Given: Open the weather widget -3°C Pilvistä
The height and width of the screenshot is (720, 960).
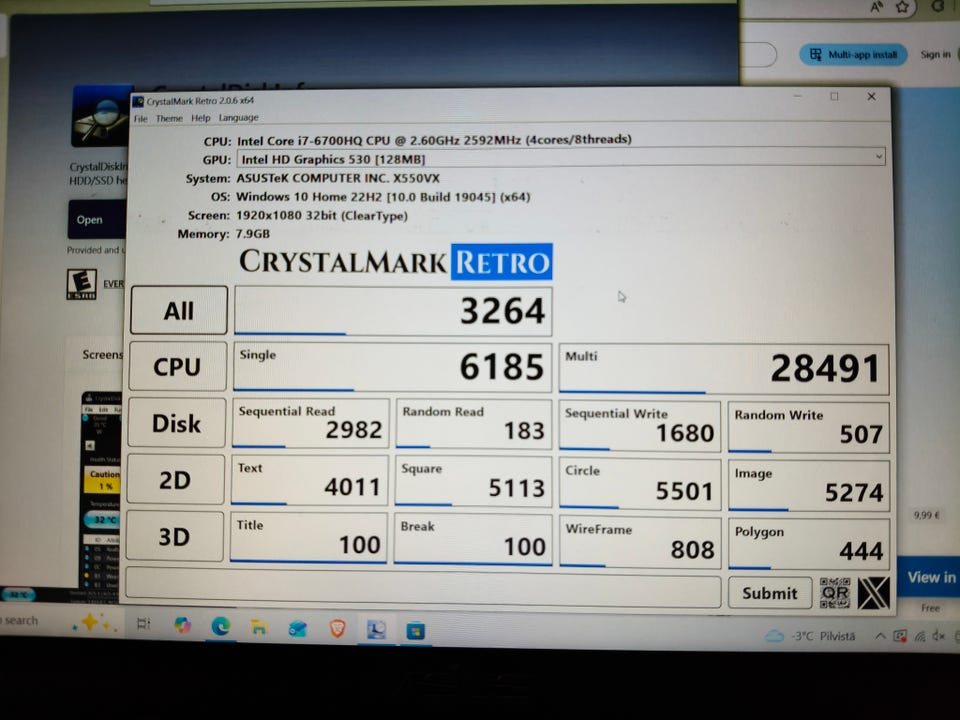Looking at the screenshot, I should point(811,636).
